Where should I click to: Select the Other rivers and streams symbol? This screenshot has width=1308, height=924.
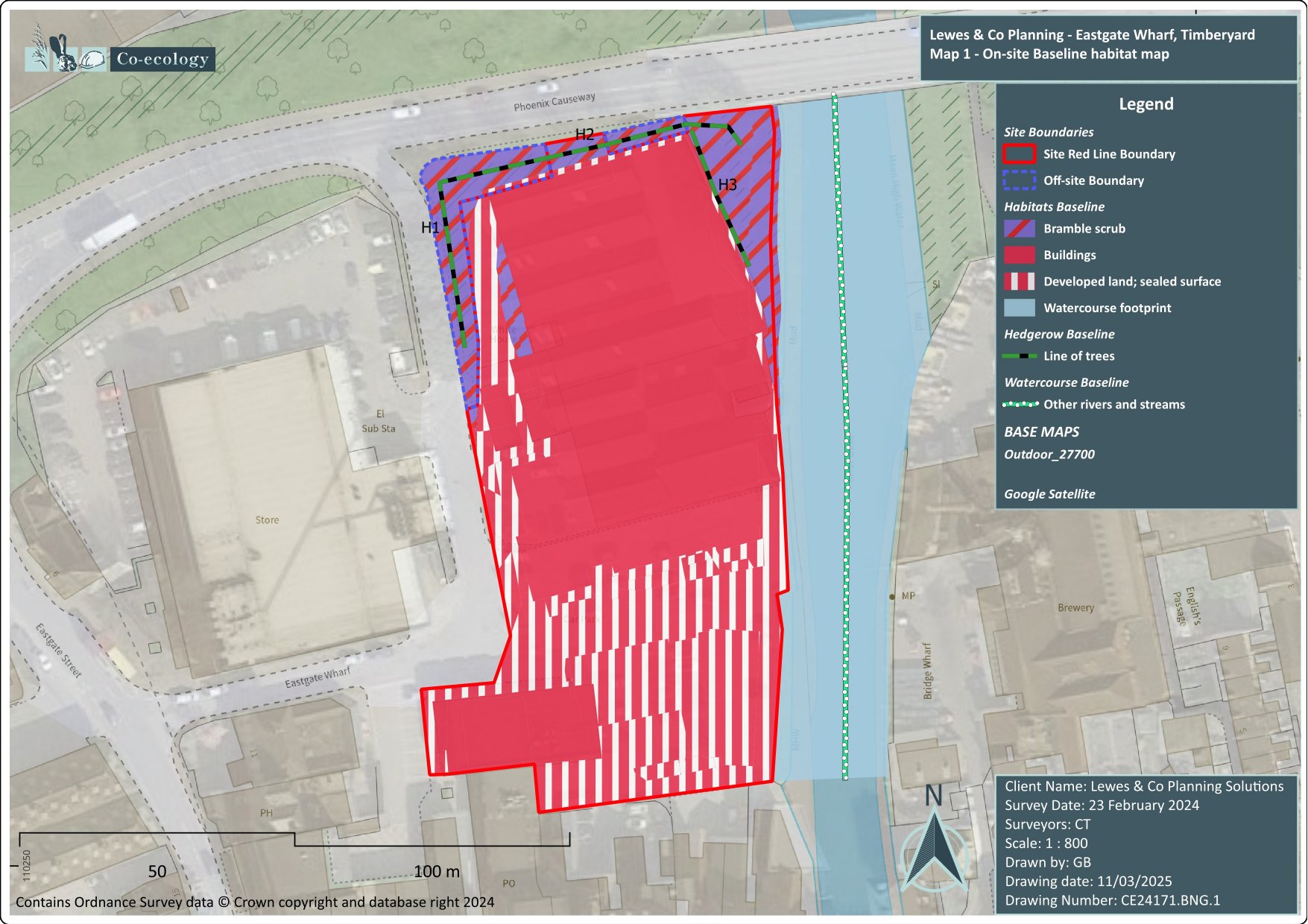coord(1020,405)
